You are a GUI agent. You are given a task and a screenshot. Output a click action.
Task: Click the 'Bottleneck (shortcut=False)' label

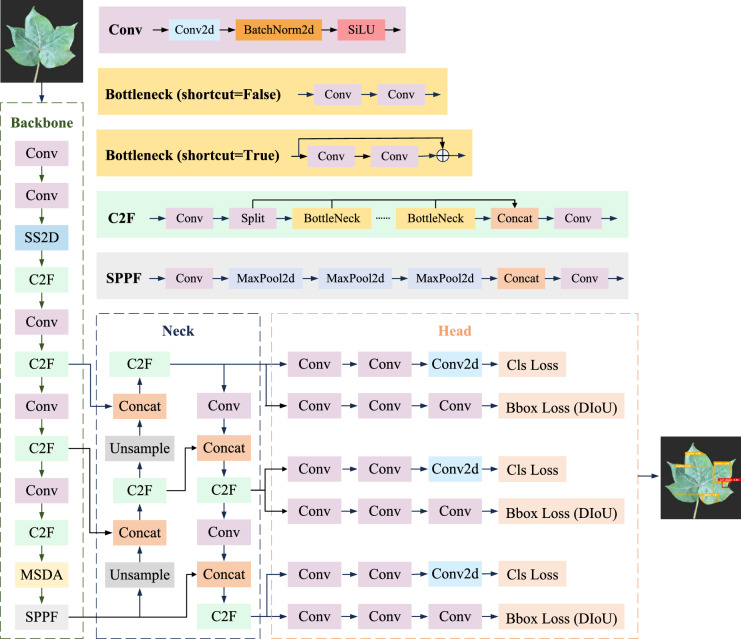point(193,94)
